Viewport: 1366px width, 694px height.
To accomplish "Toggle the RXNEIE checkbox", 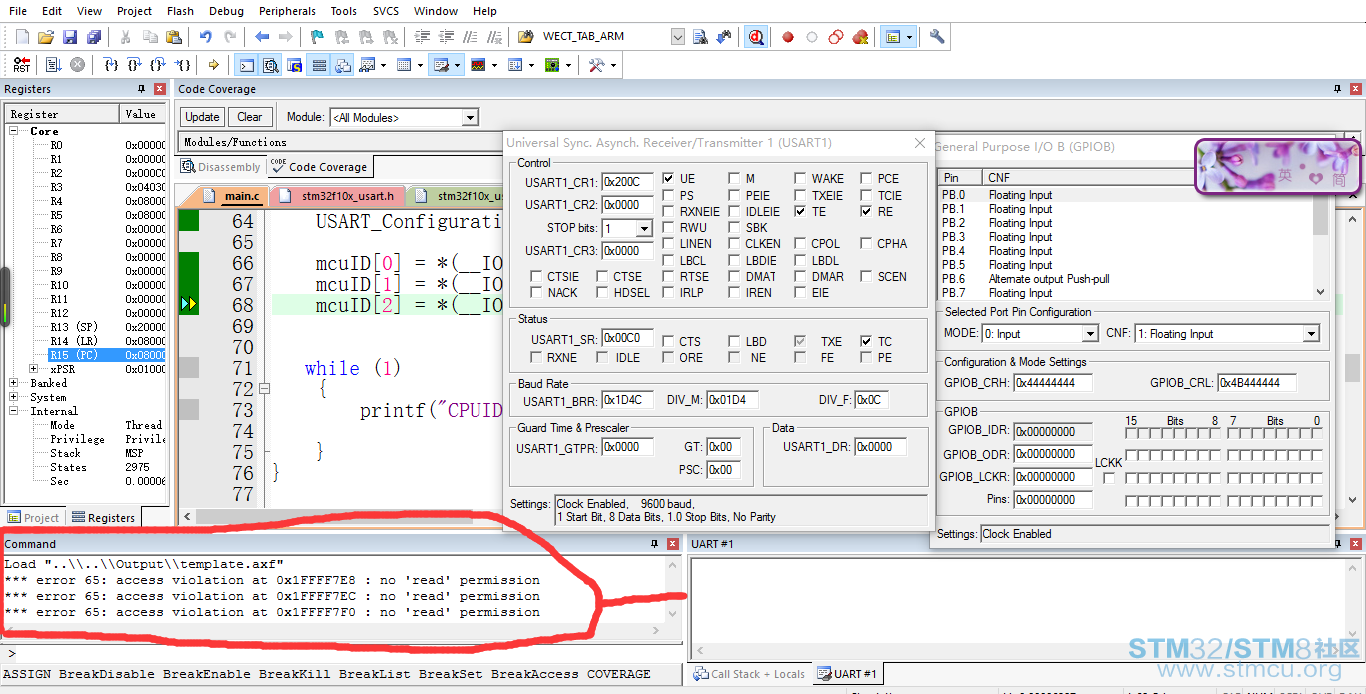I will point(668,212).
